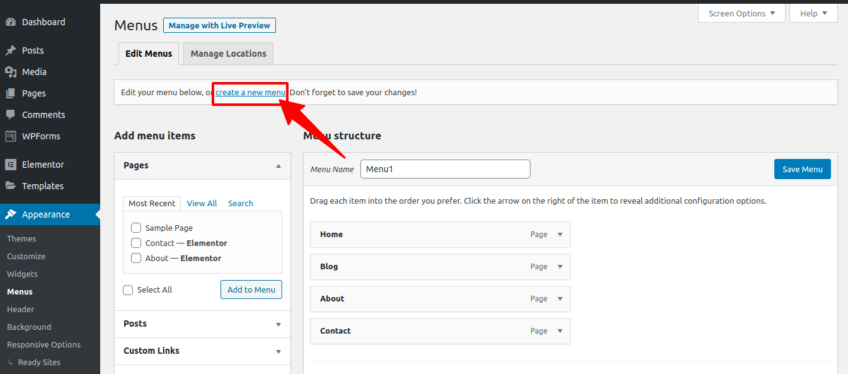Click the create a new menu link
This screenshot has height=374, width=848.
point(250,92)
